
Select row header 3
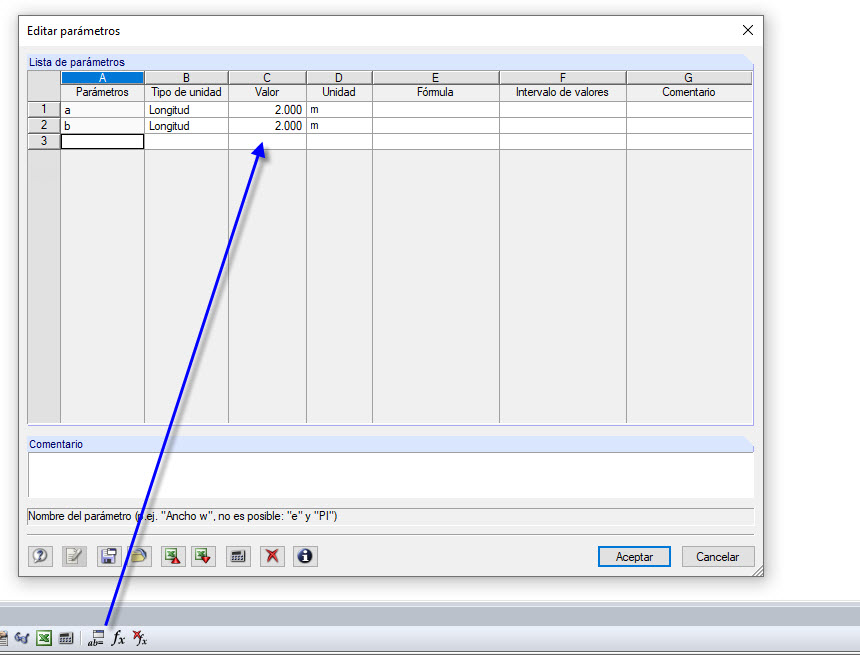tap(44, 141)
